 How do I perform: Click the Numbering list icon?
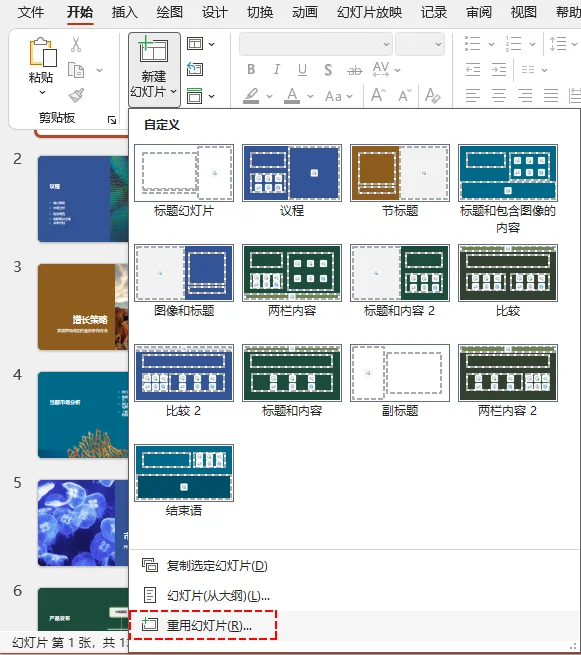513,43
